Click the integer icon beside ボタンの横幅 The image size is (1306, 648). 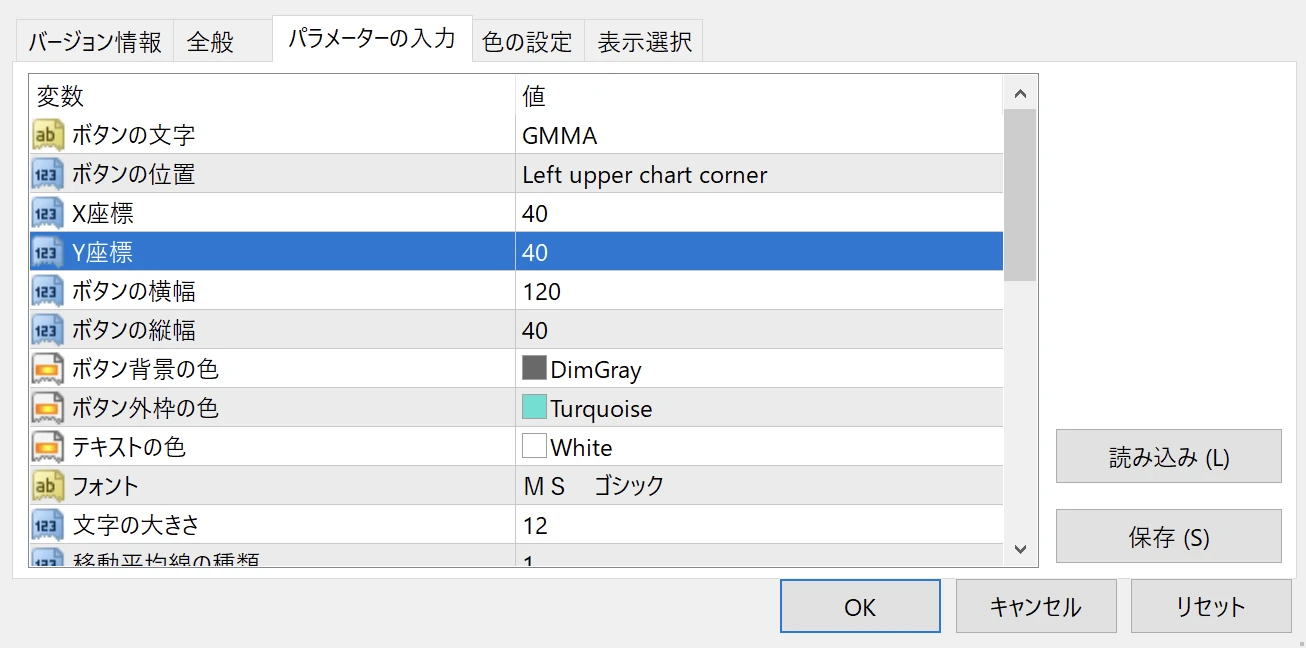click(45, 291)
